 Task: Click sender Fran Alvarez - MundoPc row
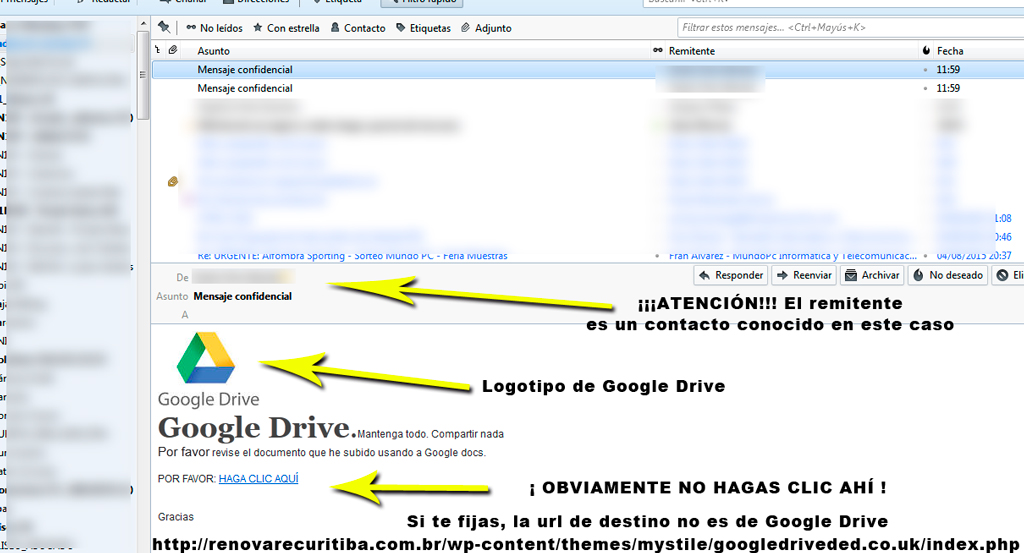(792, 256)
